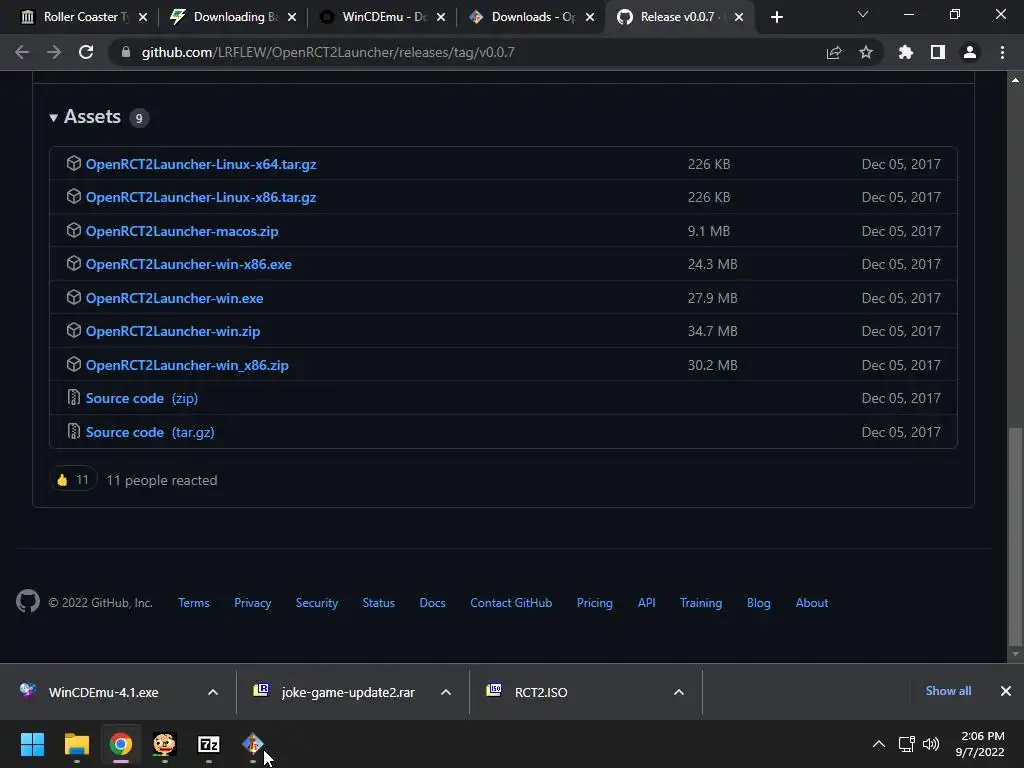Open the Training footer link
This screenshot has height=768, width=1024.
click(x=701, y=603)
